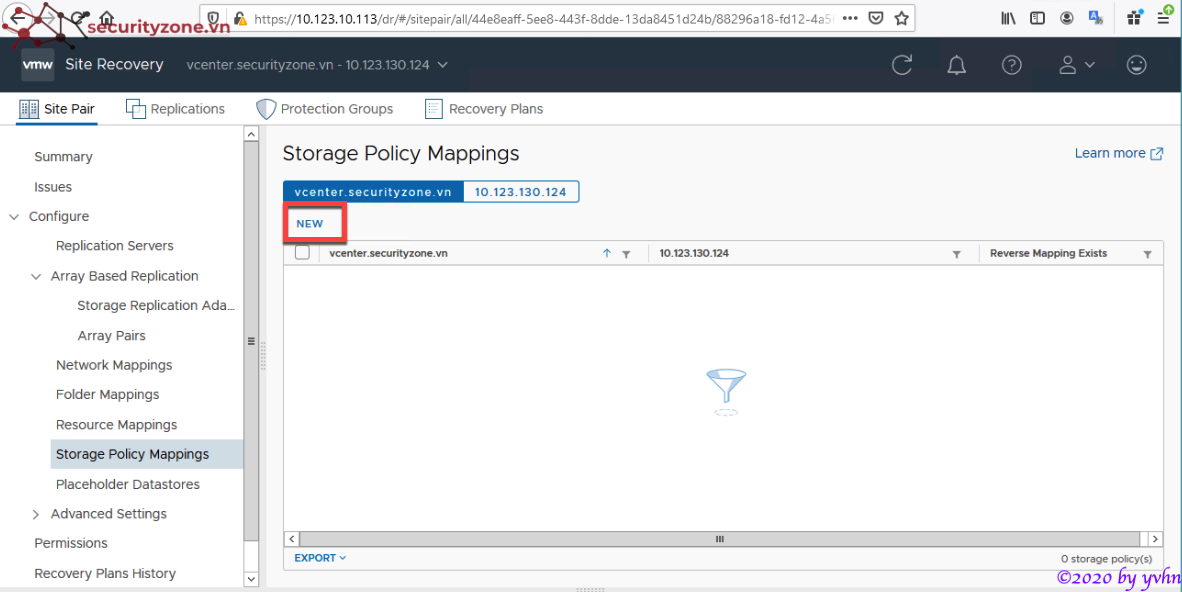Expand Advanced Settings node
Image resolution: width=1182 pixels, height=592 pixels.
[x=35, y=514]
